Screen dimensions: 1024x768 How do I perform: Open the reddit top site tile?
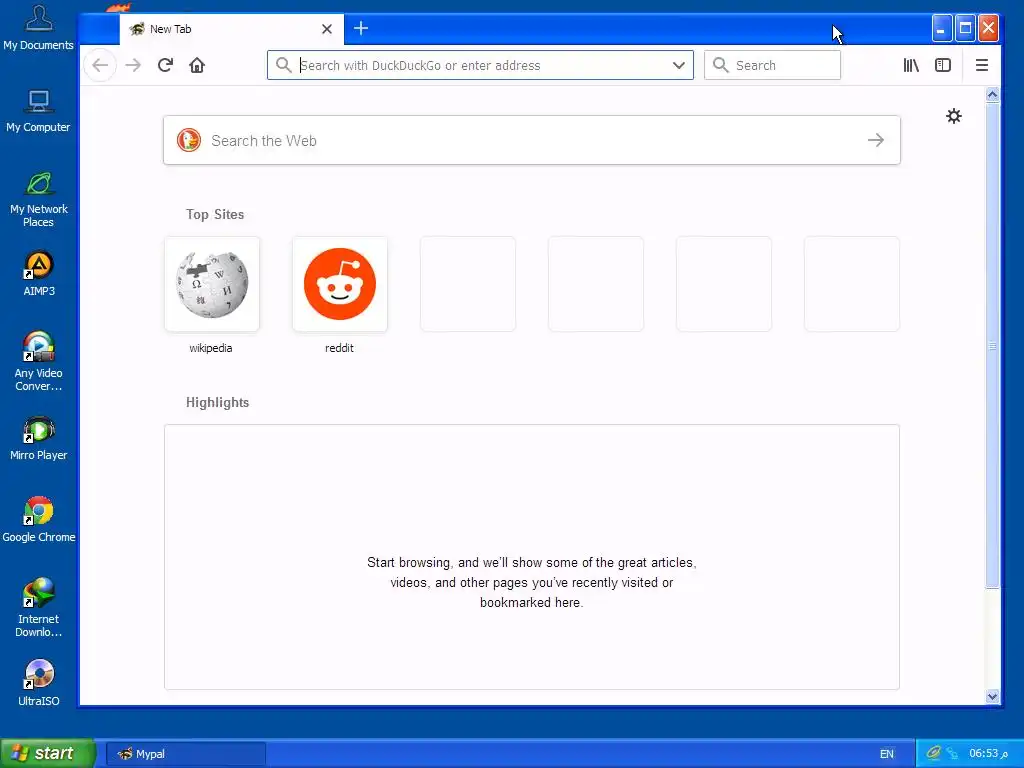pos(340,284)
